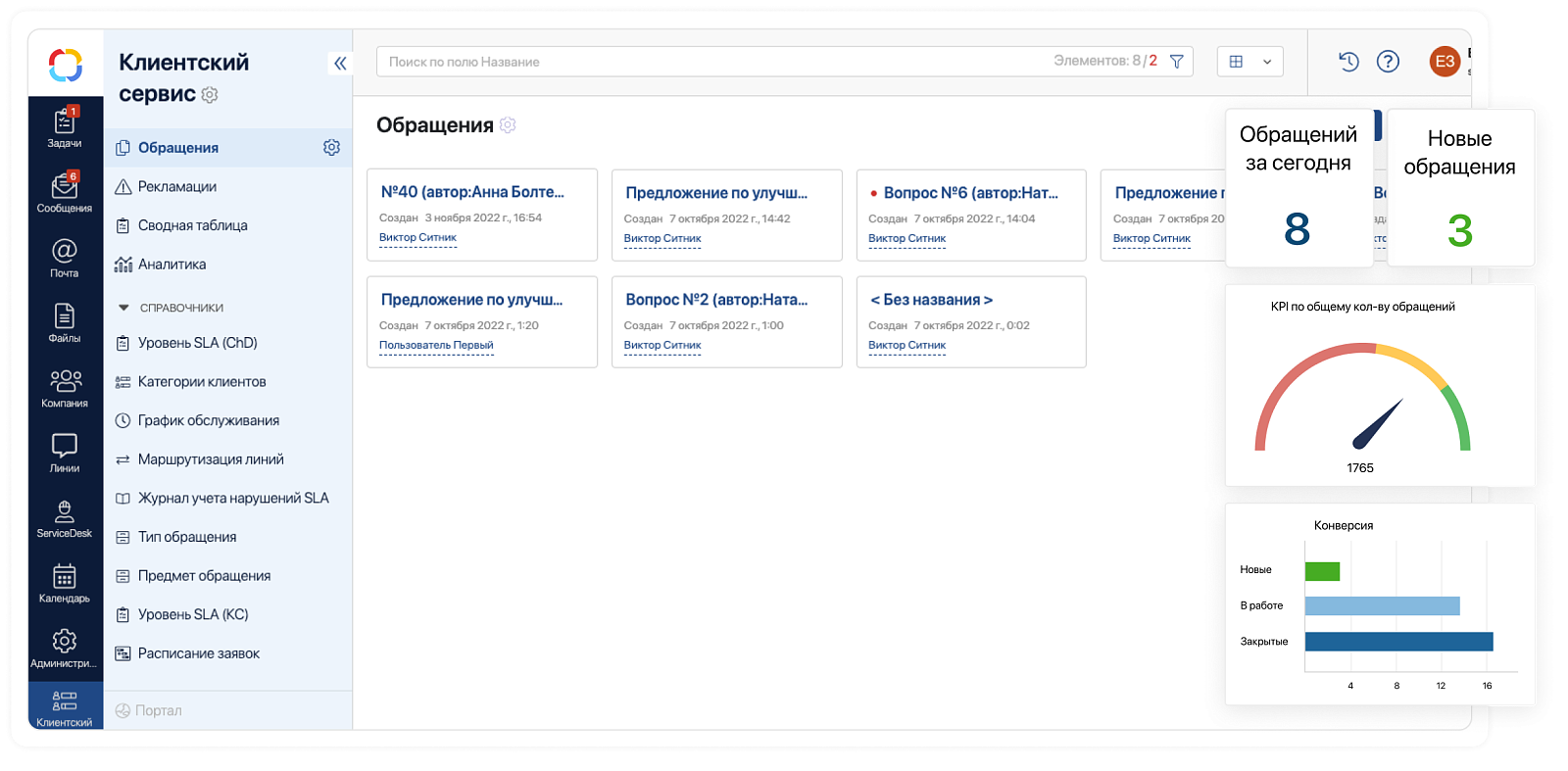Open the Задачи section in sidebar
This screenshot has height=771, width=1568.
pyautogui.click(x=65, y=128)
